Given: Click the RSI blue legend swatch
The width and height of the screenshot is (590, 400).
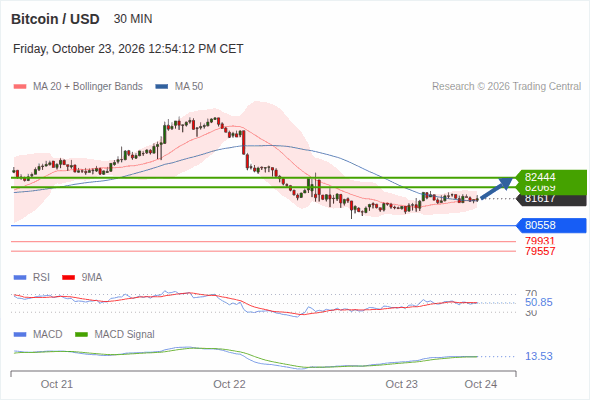Looking at the screenshot, I should pos(20,278).
